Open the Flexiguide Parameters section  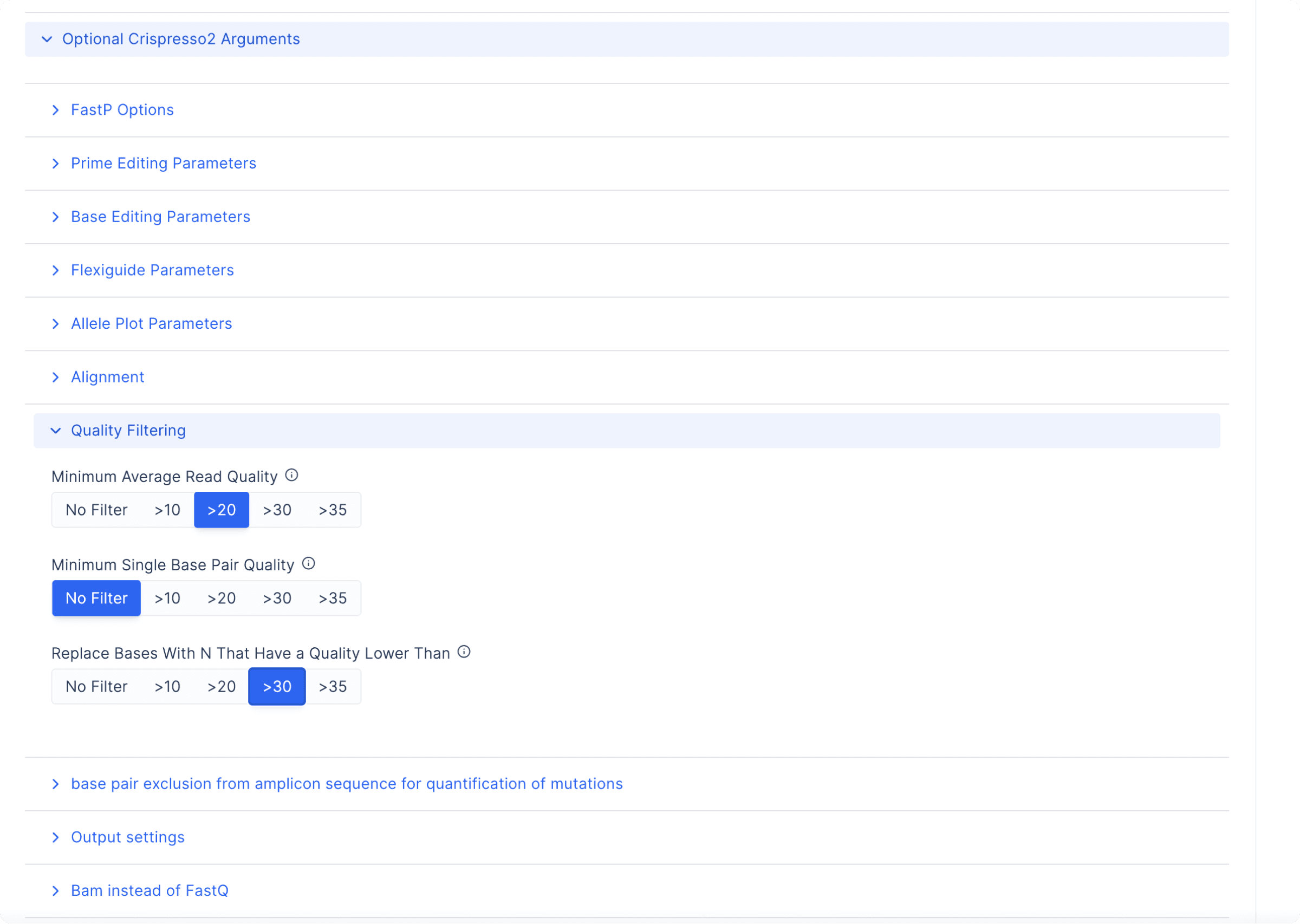pos(152,270)
